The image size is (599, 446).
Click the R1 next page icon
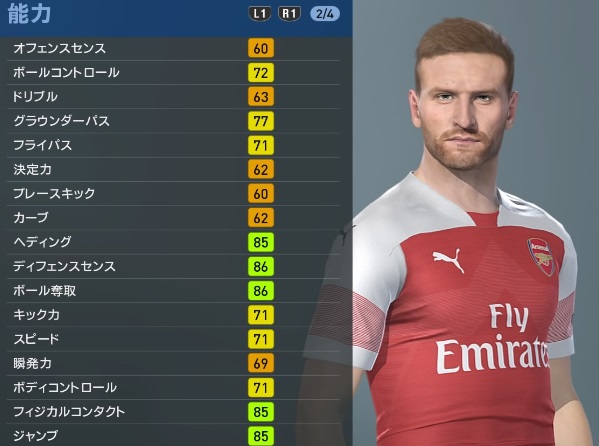(x=289, y=14)
